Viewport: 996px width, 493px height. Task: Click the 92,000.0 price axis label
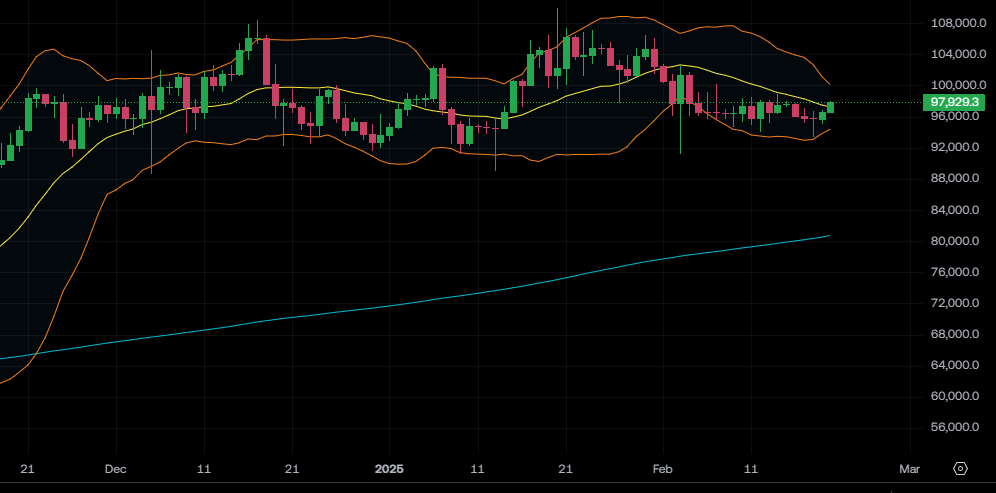coord(955,147)
